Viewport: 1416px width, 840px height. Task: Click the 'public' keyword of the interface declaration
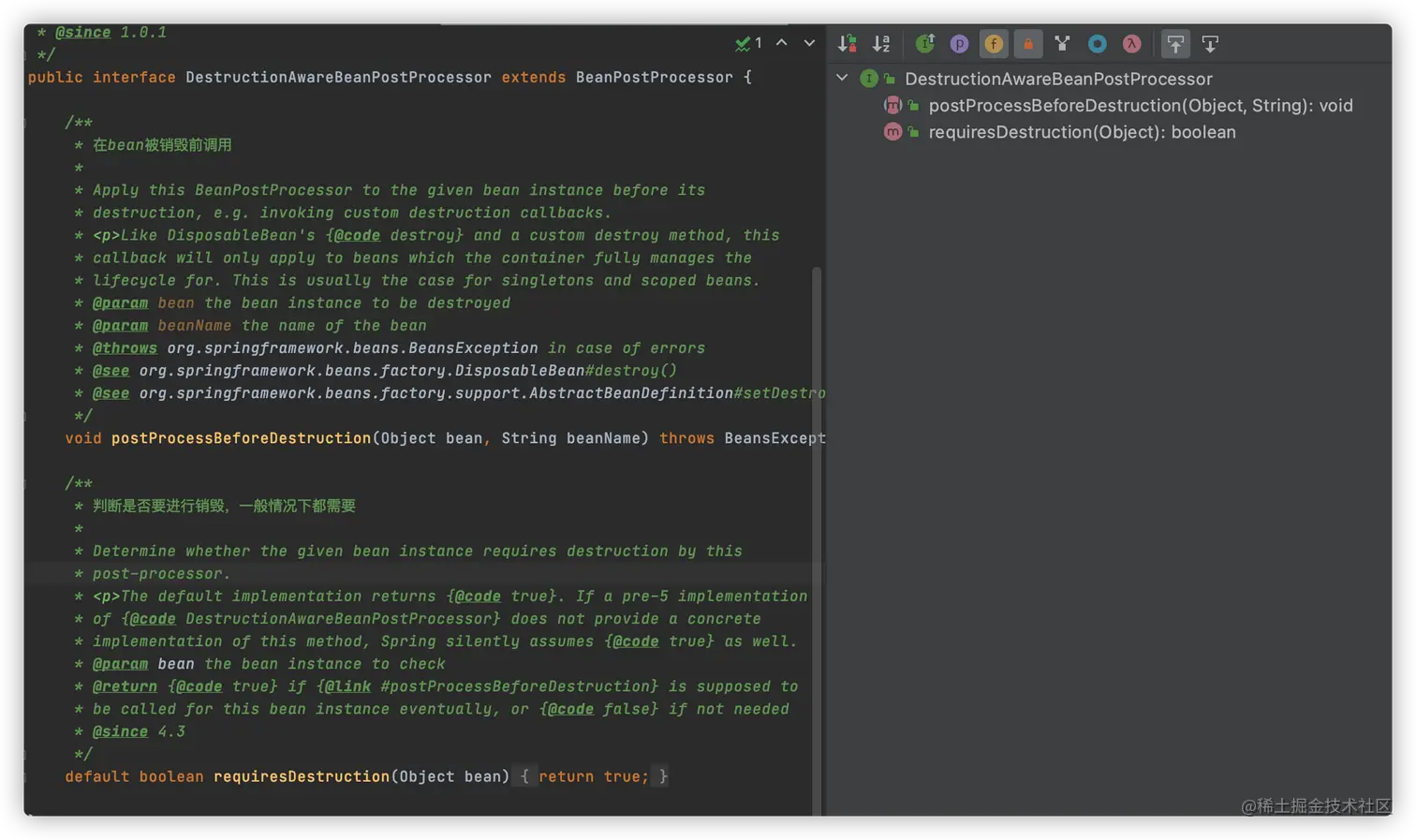click(x=55, y=78)
